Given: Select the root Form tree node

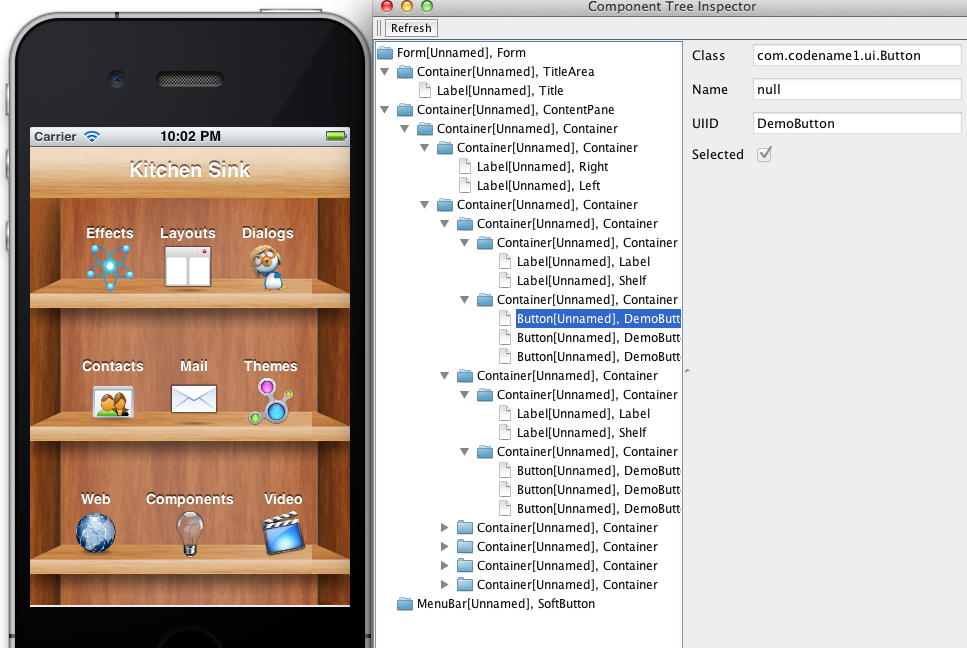Looking at the screenshot, I should click(x=460, y=53).
